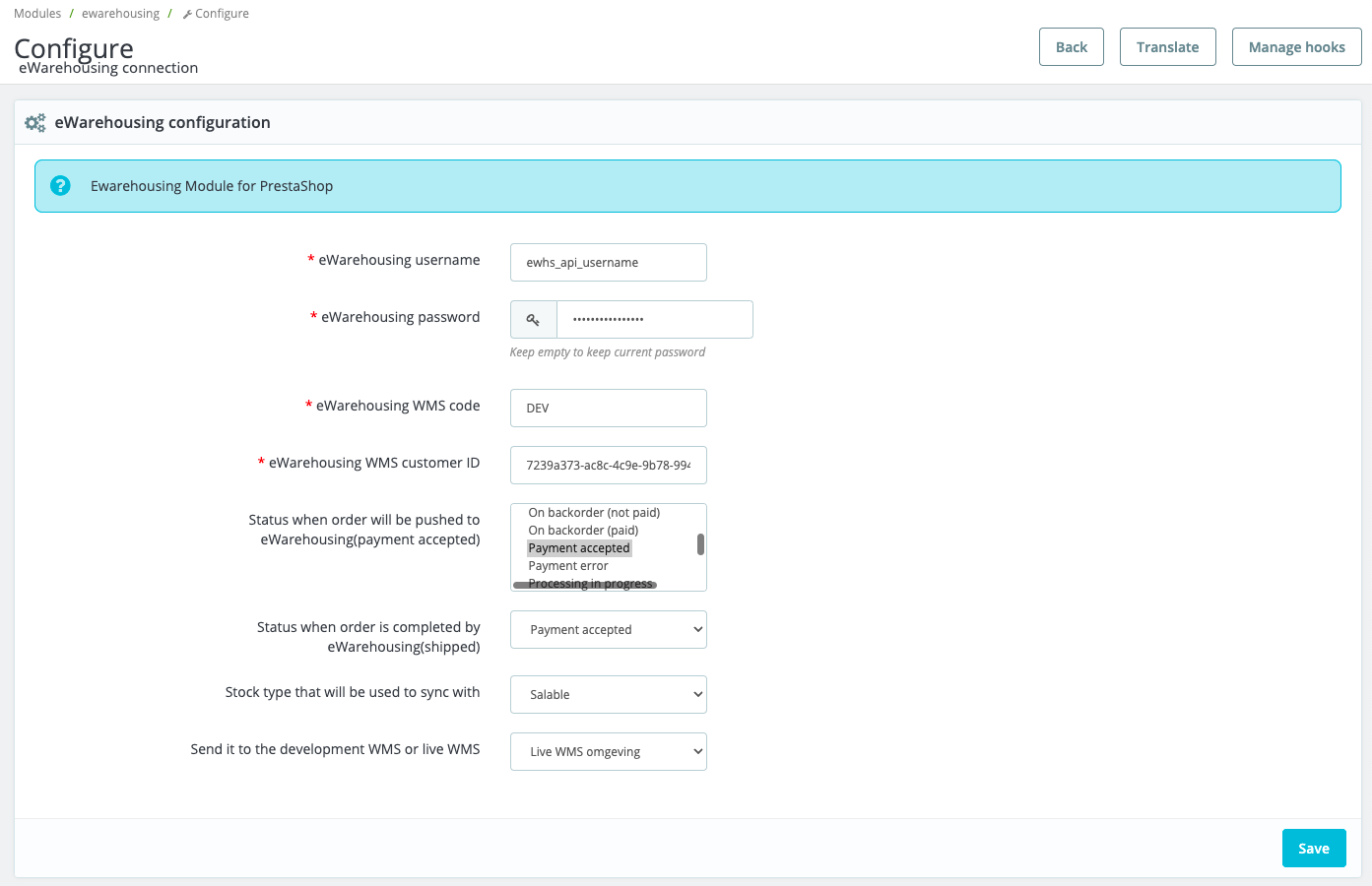Open the order completed status dropdown
The width and height of the screenshot is (1372, 886).
[x=608, y=629]
